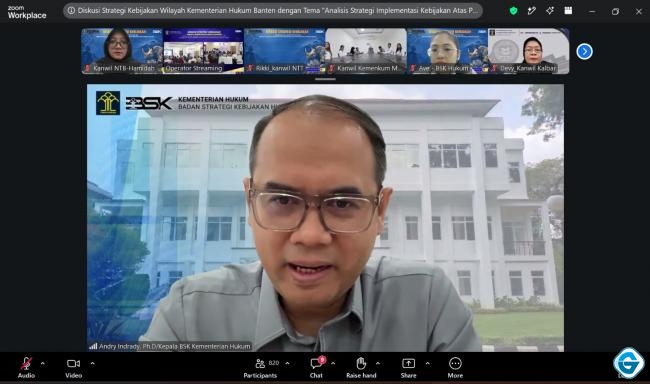Expand the Participants options arrow

tap(287, 364)
